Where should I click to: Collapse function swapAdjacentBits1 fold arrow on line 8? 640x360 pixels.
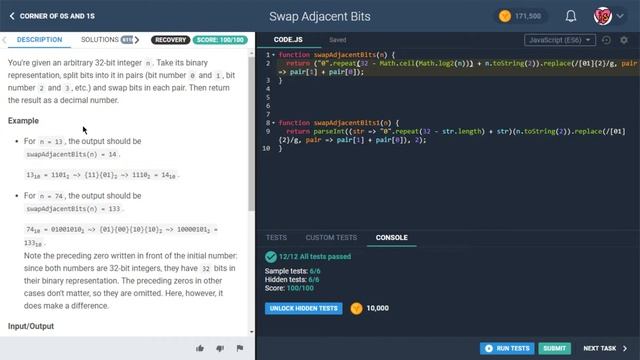tap(273, 123)
